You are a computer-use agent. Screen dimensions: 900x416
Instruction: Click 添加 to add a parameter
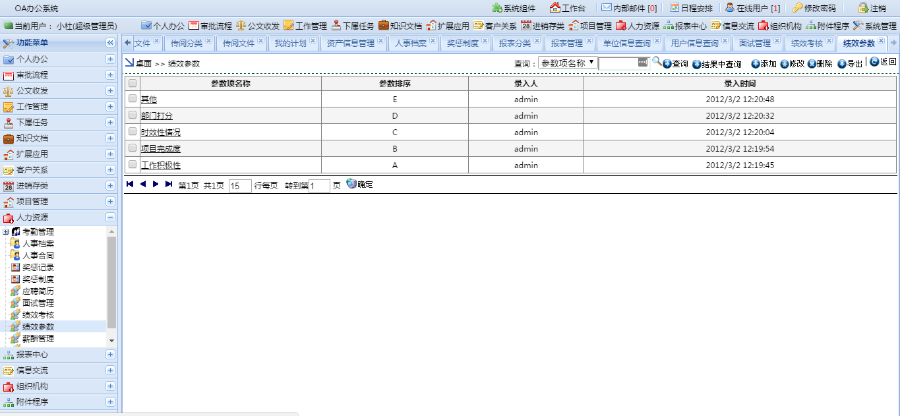point(764,64)
